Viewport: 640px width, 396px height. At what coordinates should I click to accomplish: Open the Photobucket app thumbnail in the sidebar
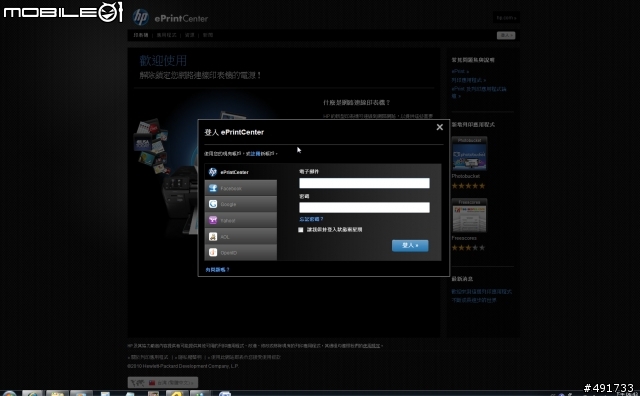pos(469,154)
